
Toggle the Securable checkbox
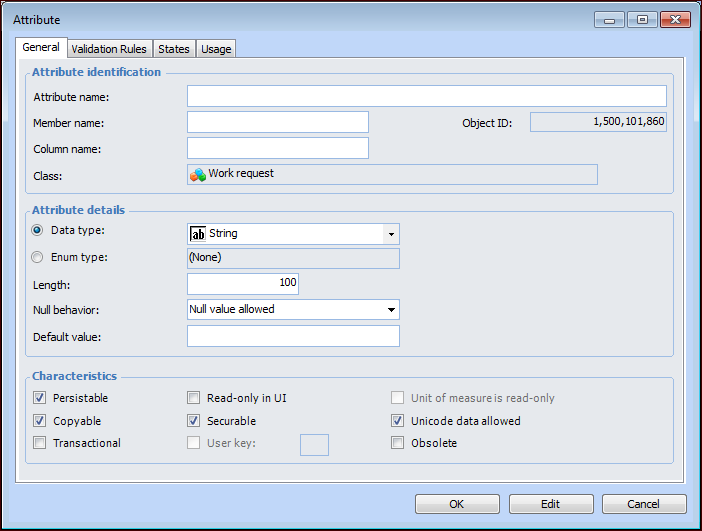tap(193, 420)
